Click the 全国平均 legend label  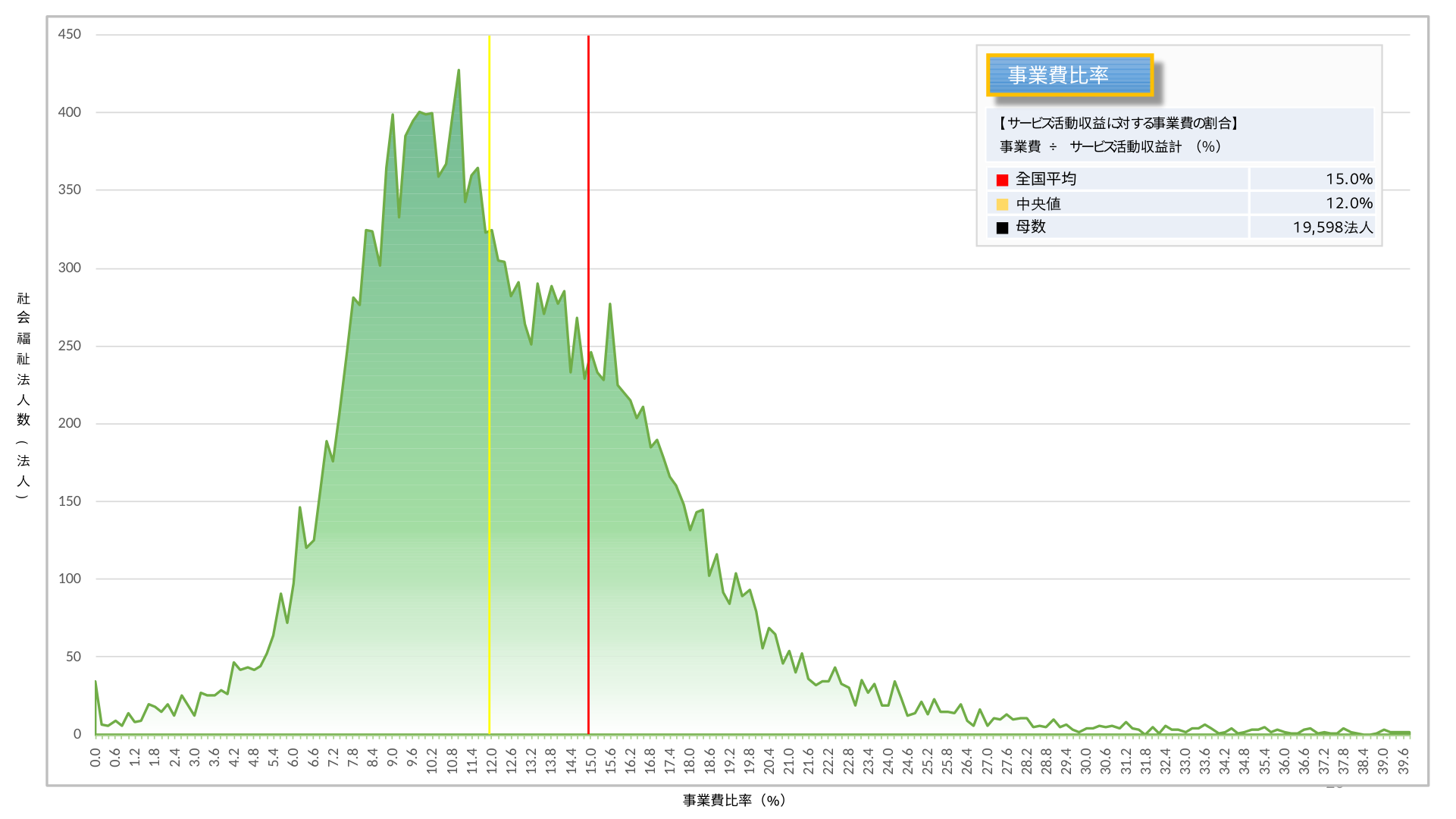tap(1045, 179)
